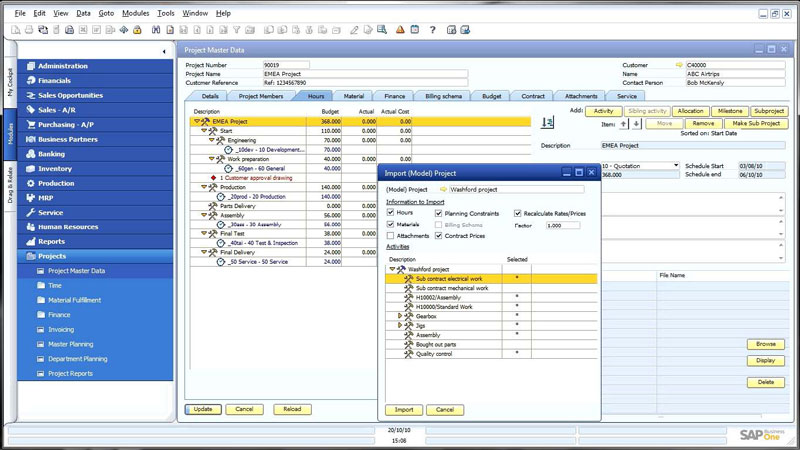Toggle Selected mark for Bought out parts
This screenshot has height=450, width=800.
517,344
